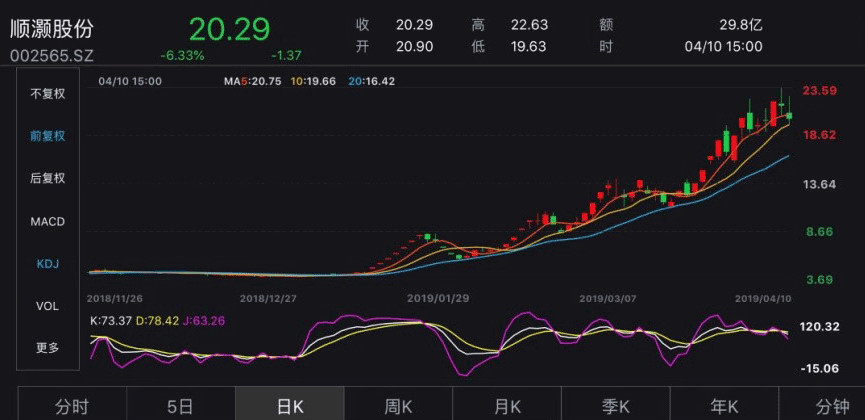Select the 季K quarterly chart tab
This screenshot has height=420, width=865.
[615, 406]
